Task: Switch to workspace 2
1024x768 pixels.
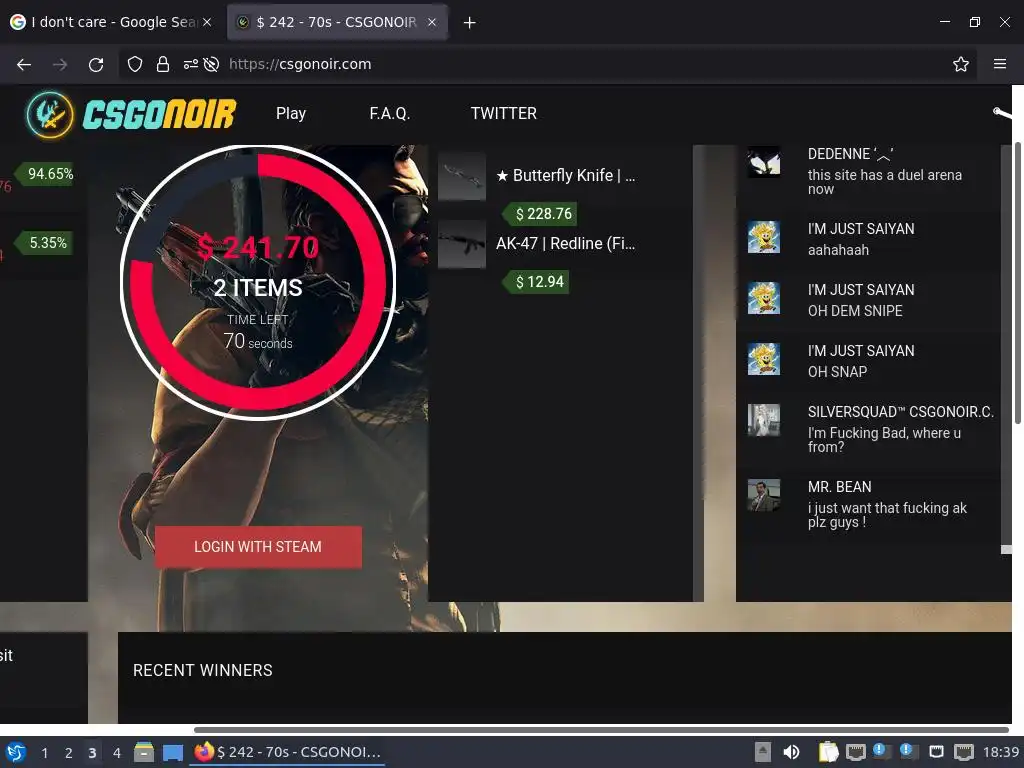Action: coord(69,753)
